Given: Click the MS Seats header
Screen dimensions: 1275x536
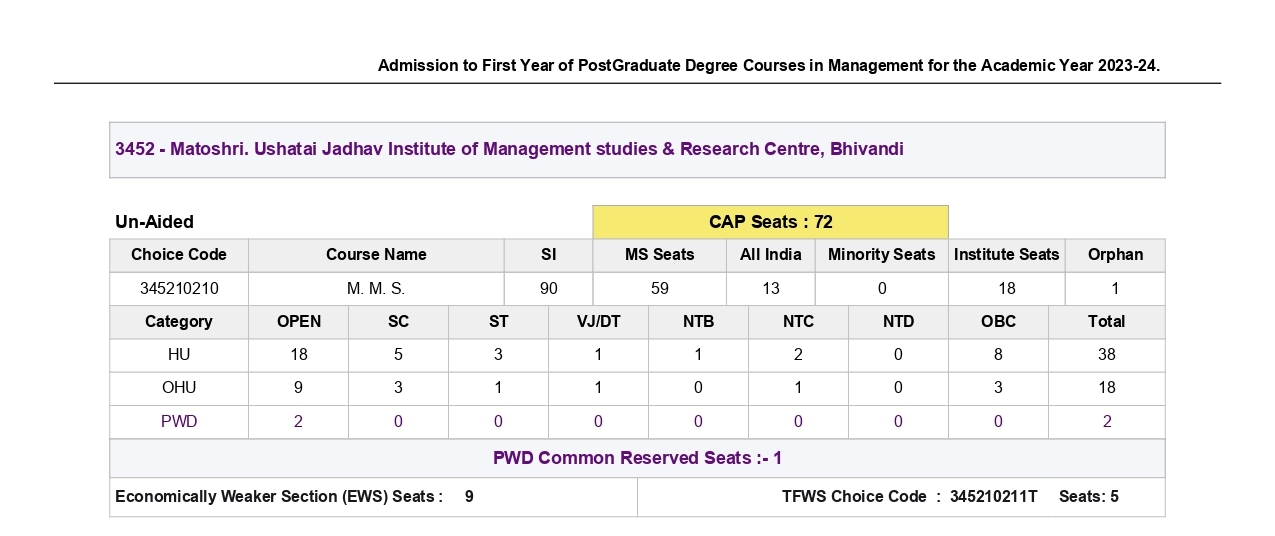Looking at the screenshot, I should [660, 255].
